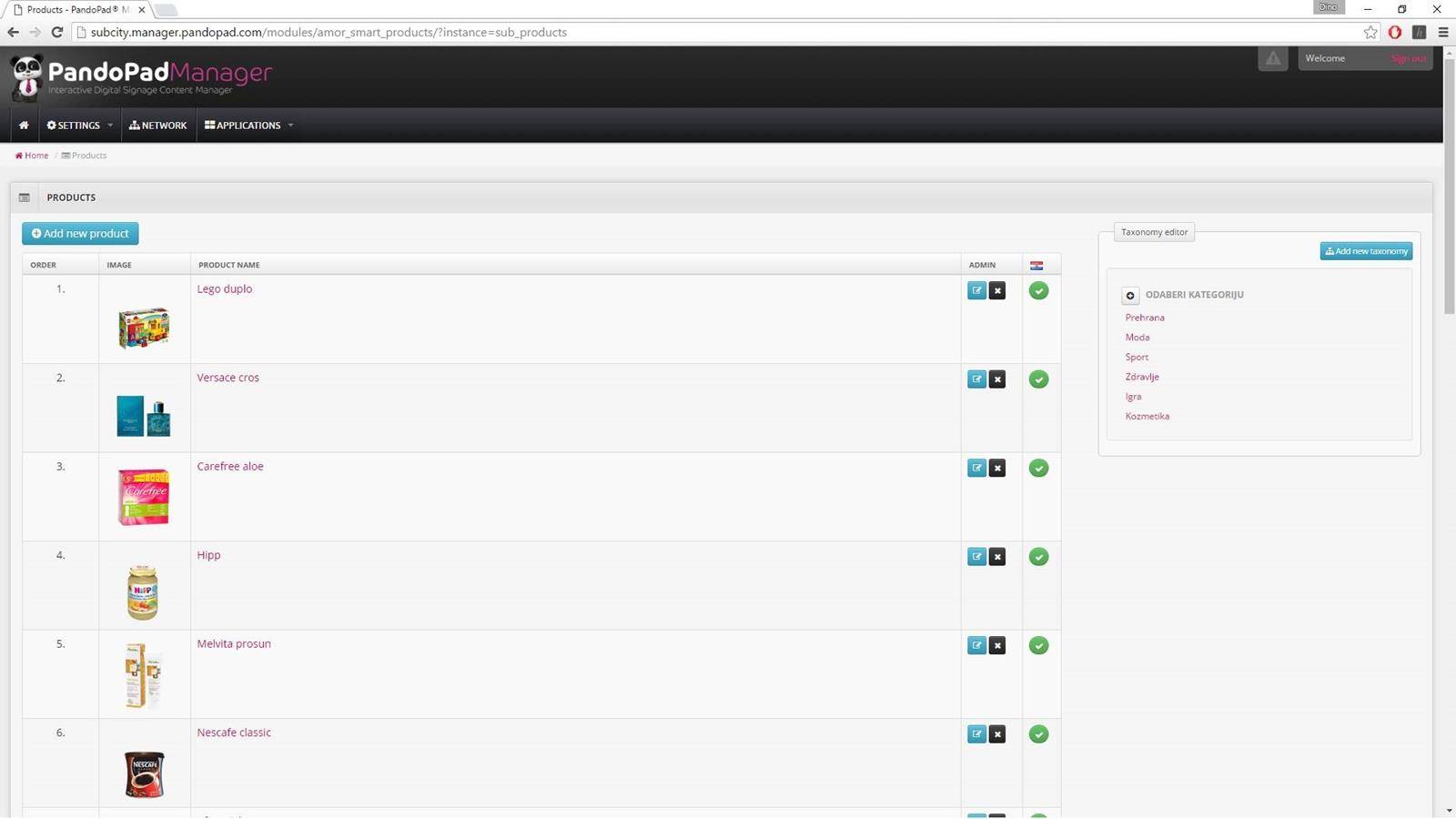Select the Sport category
The image size is (1456, 819).
pos(1137,358)
